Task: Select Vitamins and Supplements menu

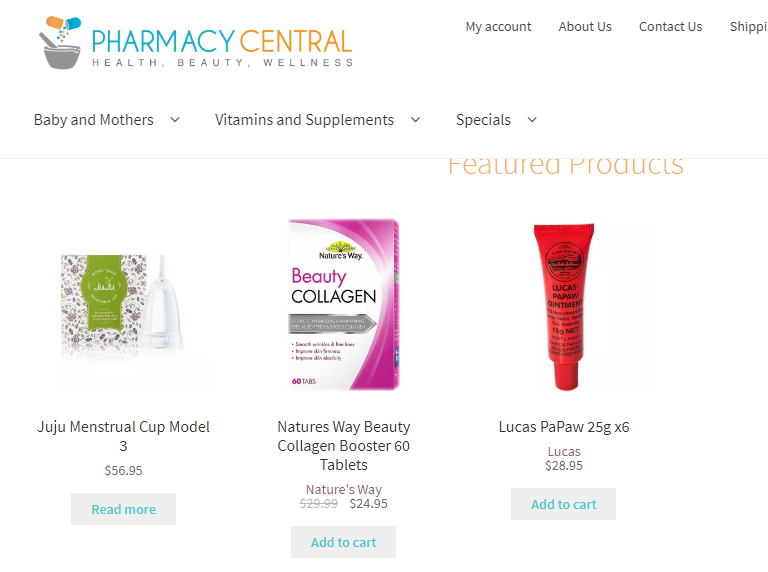Action: coord(304,119)
